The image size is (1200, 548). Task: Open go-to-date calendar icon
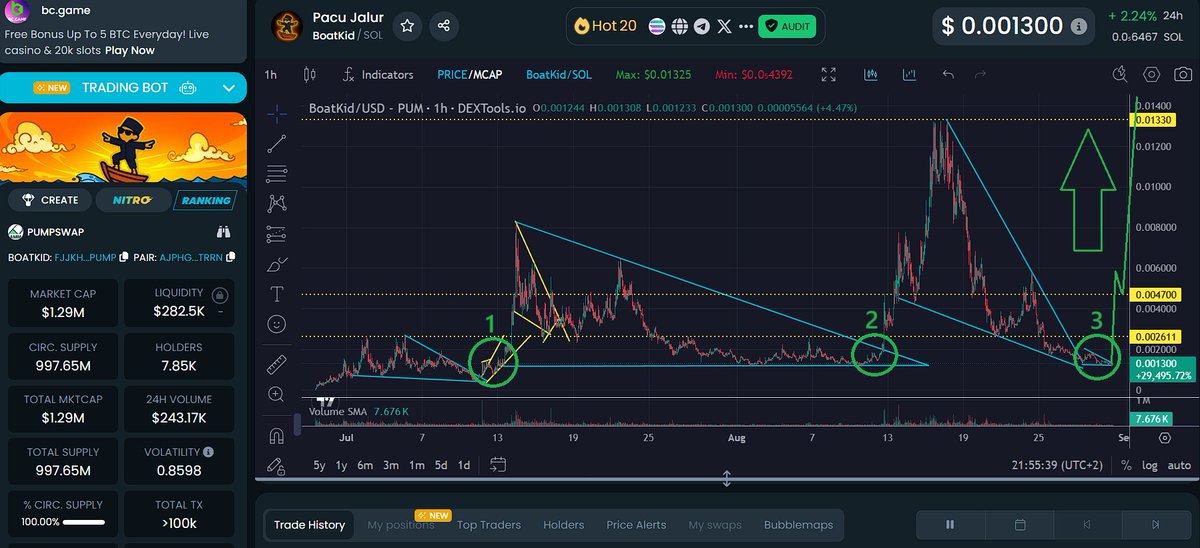click(498, 464)
